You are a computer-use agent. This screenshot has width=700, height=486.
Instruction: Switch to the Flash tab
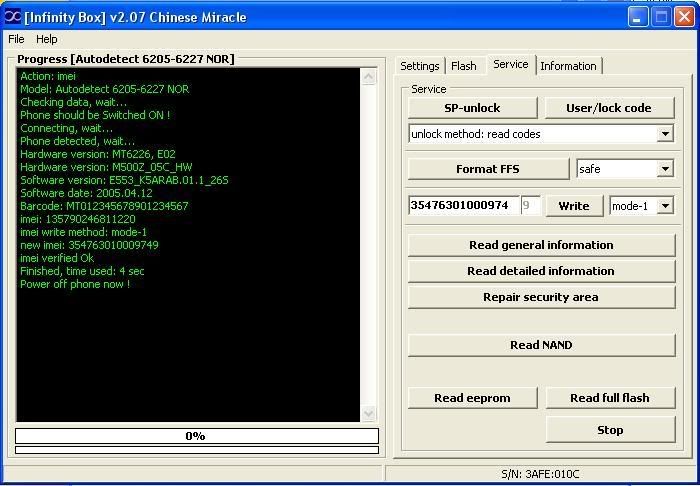463,66
